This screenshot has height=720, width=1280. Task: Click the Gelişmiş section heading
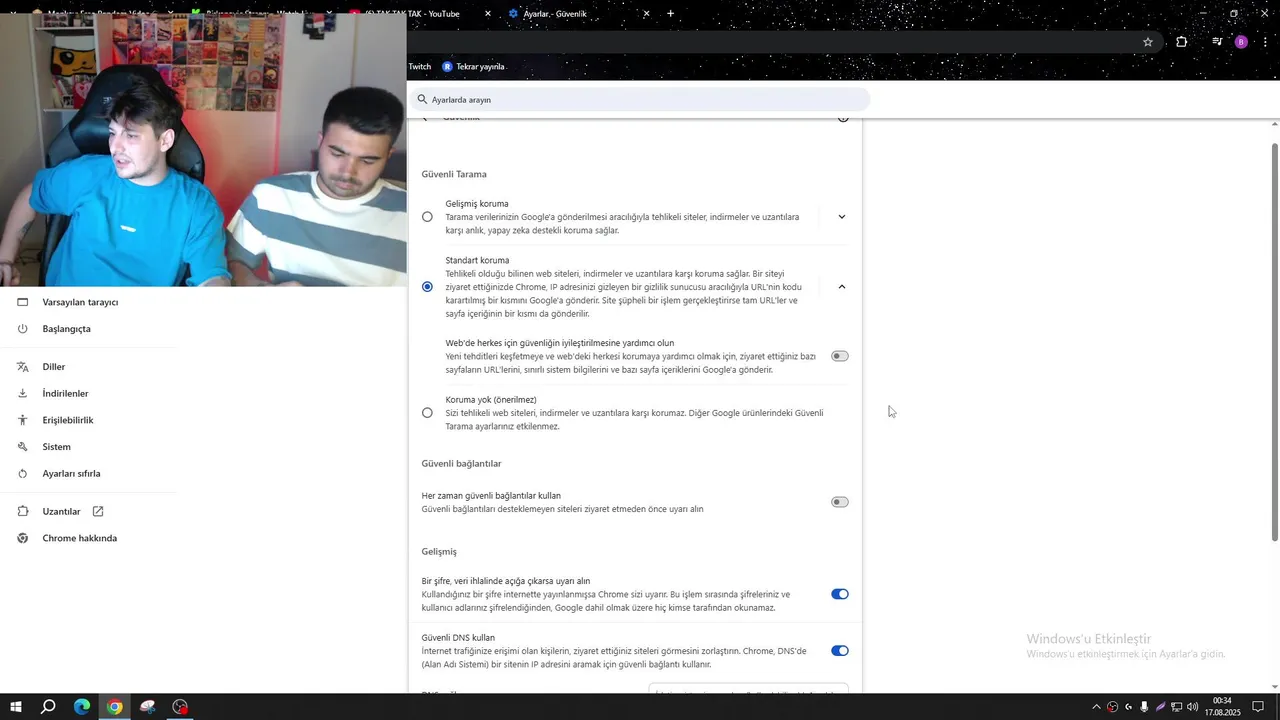(x=439, y=552)
